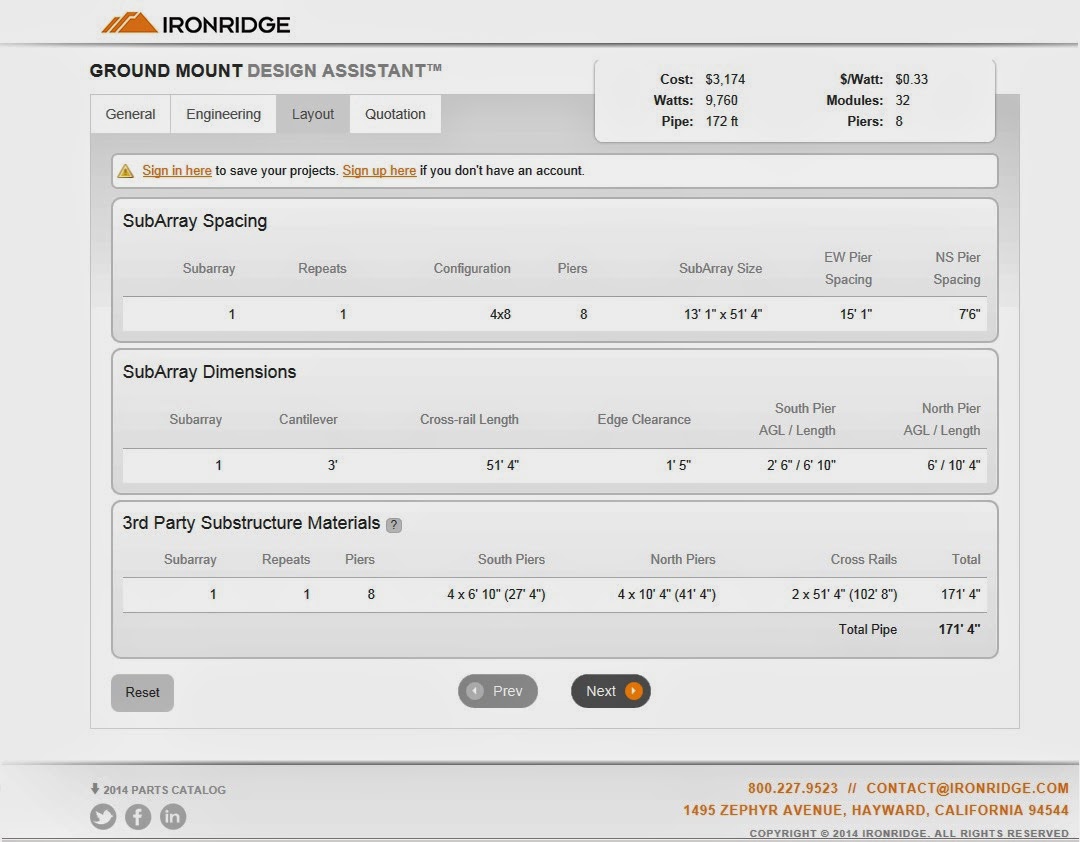1080x842 pixels.
Task: Switch to the Engineering tab
Action: pyautogui.click(x=223, y=114)
